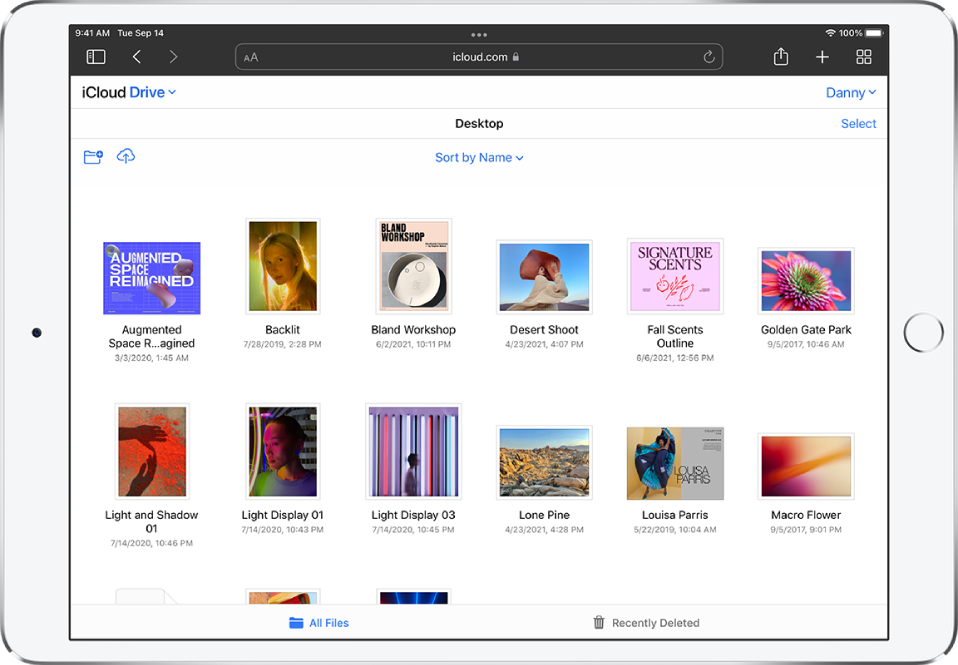This screenshot has width=958, height=665.
Task: Click the lock icon beside icloud.com
Action: point(516,56)
